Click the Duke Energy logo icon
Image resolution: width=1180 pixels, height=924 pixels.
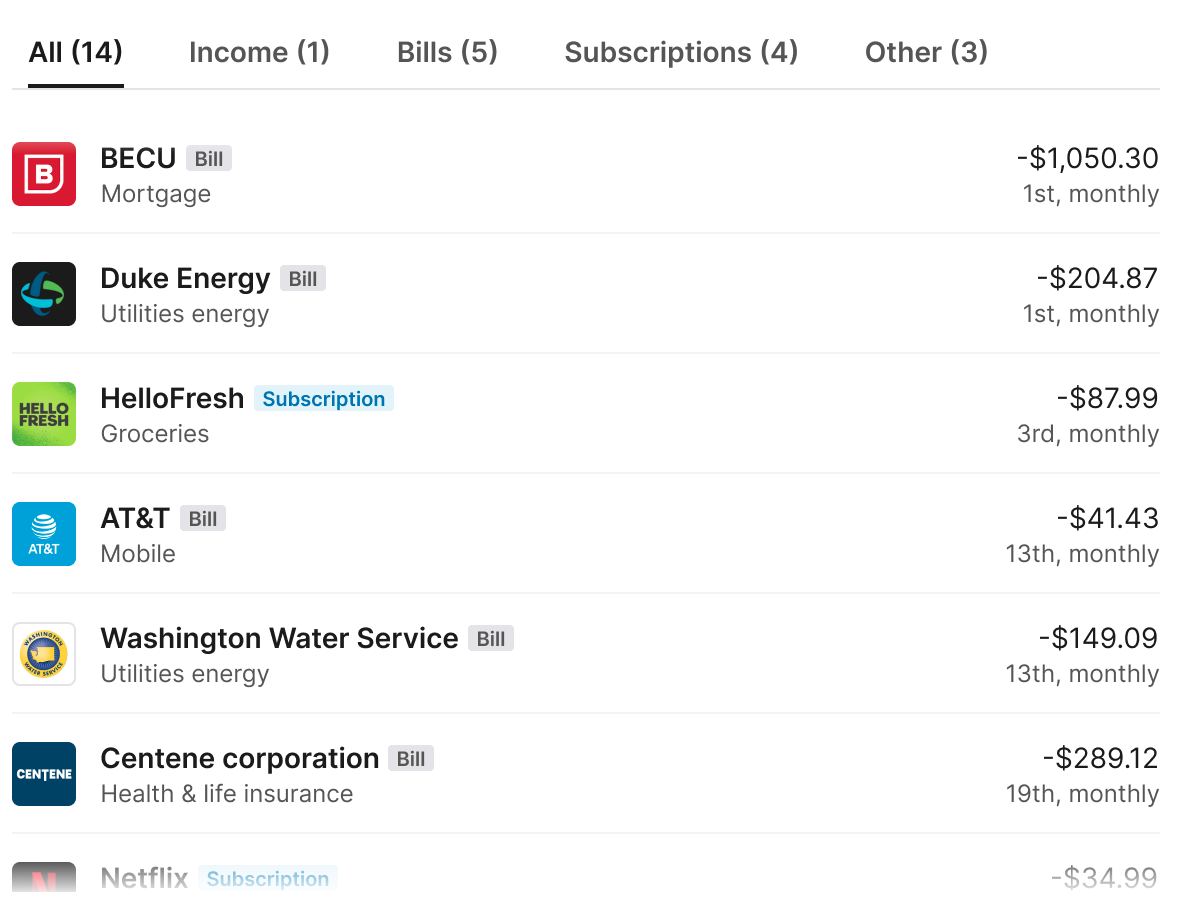click(x=44, y=294)
